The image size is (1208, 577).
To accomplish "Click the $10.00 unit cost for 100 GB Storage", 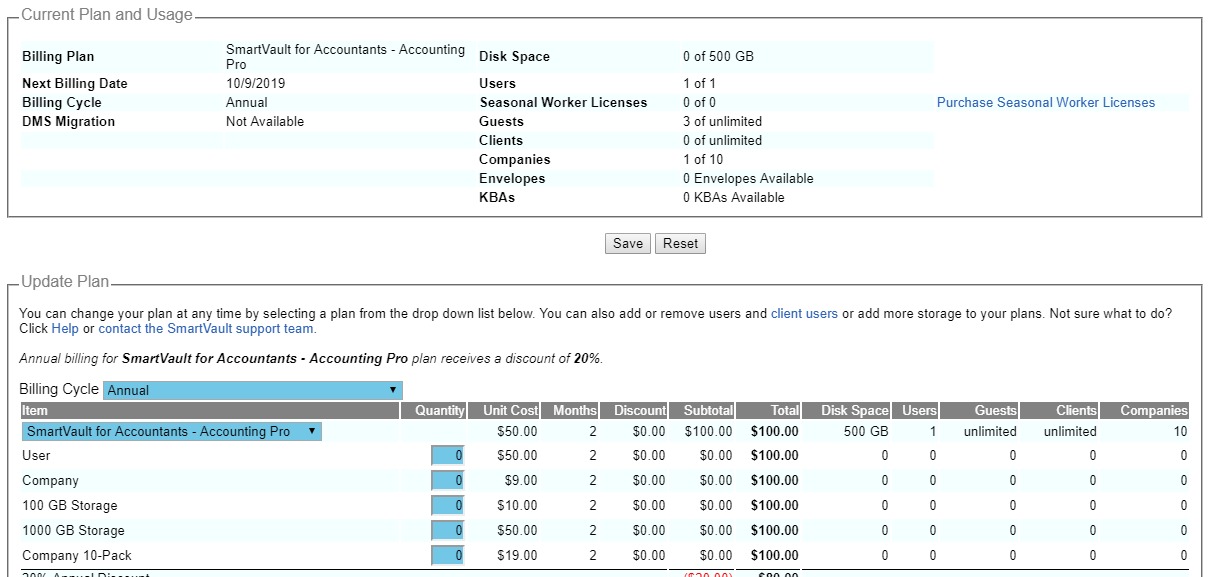I will [517, 506].
